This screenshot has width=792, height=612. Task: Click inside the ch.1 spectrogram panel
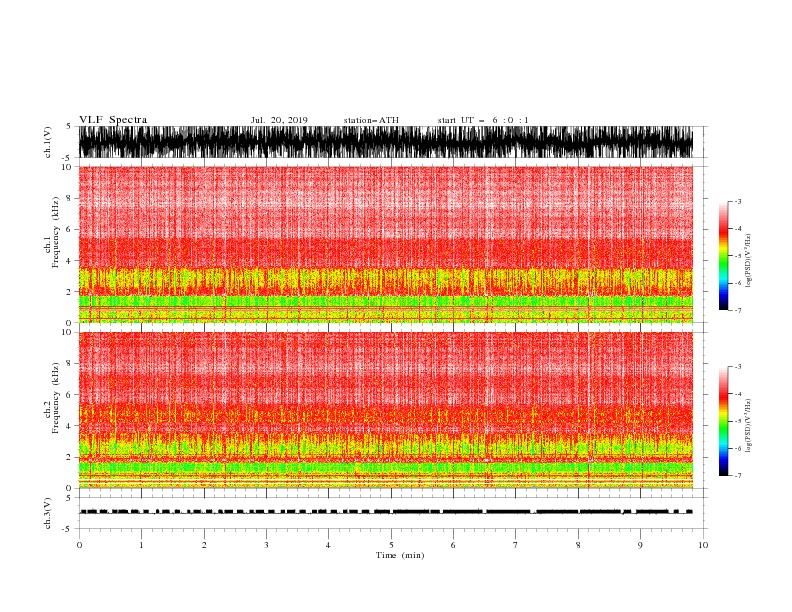(x=385, y=244)
